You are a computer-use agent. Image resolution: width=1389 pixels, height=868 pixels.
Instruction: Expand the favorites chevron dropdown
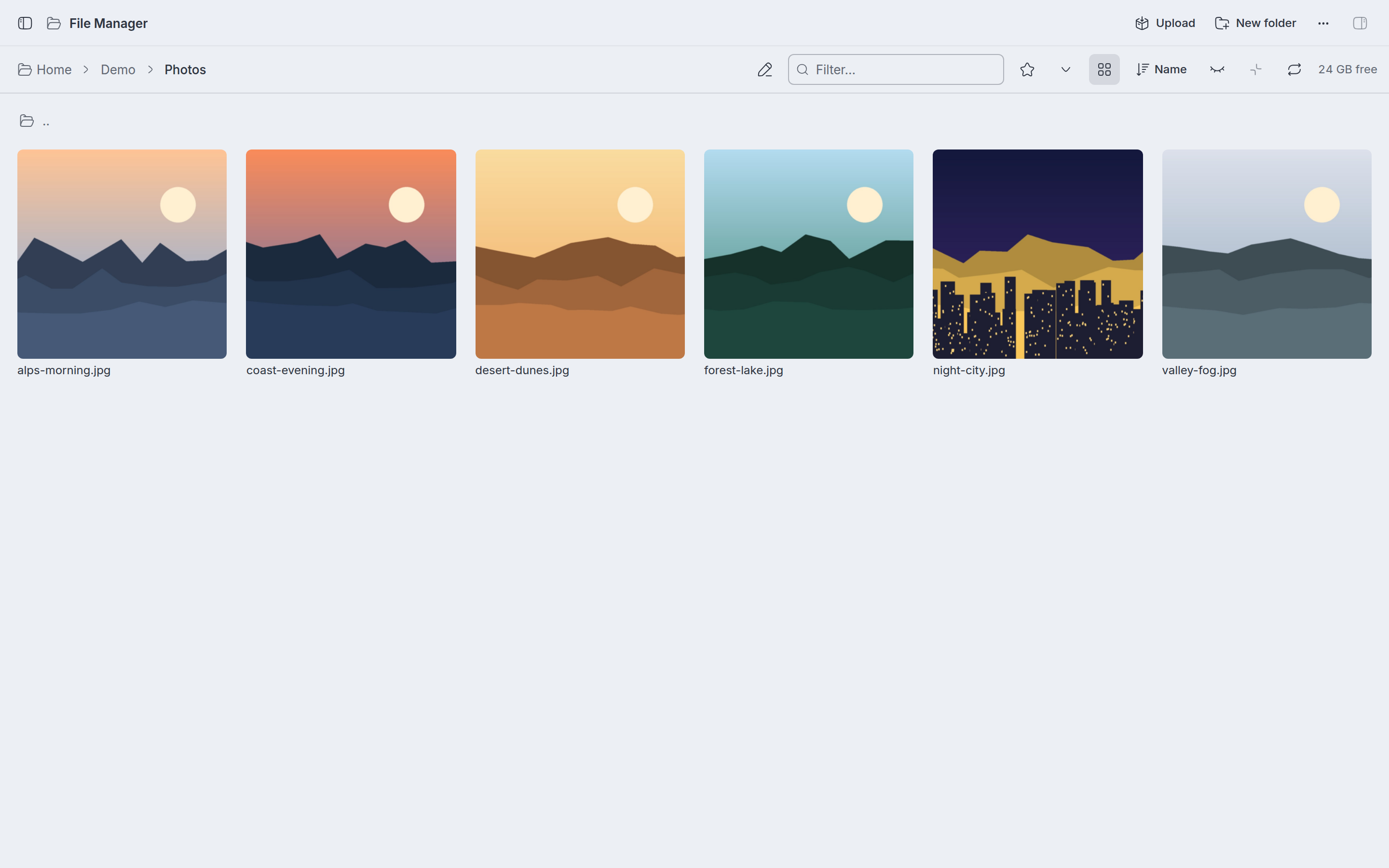1065,69
